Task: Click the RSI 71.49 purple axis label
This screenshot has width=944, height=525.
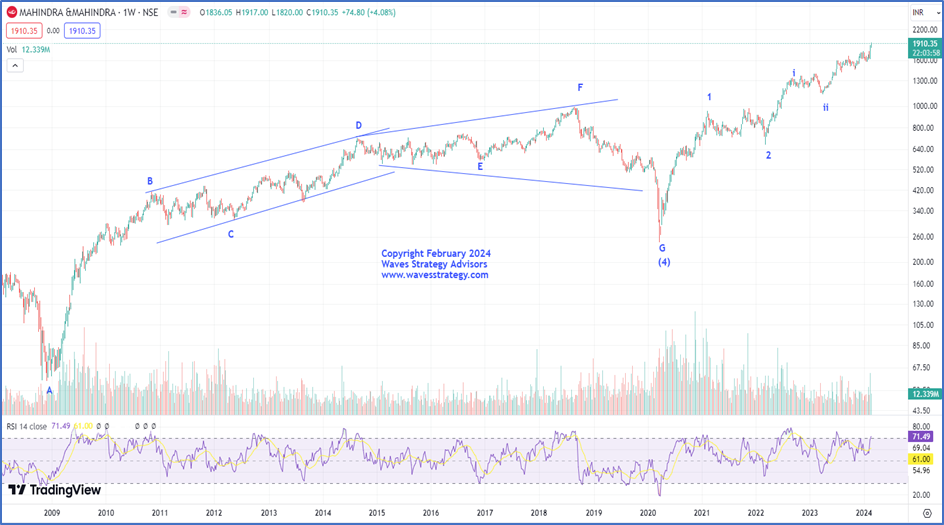Action: pos(921,436)
